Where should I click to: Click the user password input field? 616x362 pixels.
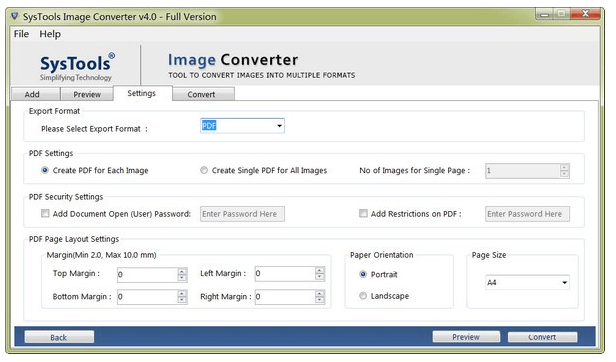242,214
